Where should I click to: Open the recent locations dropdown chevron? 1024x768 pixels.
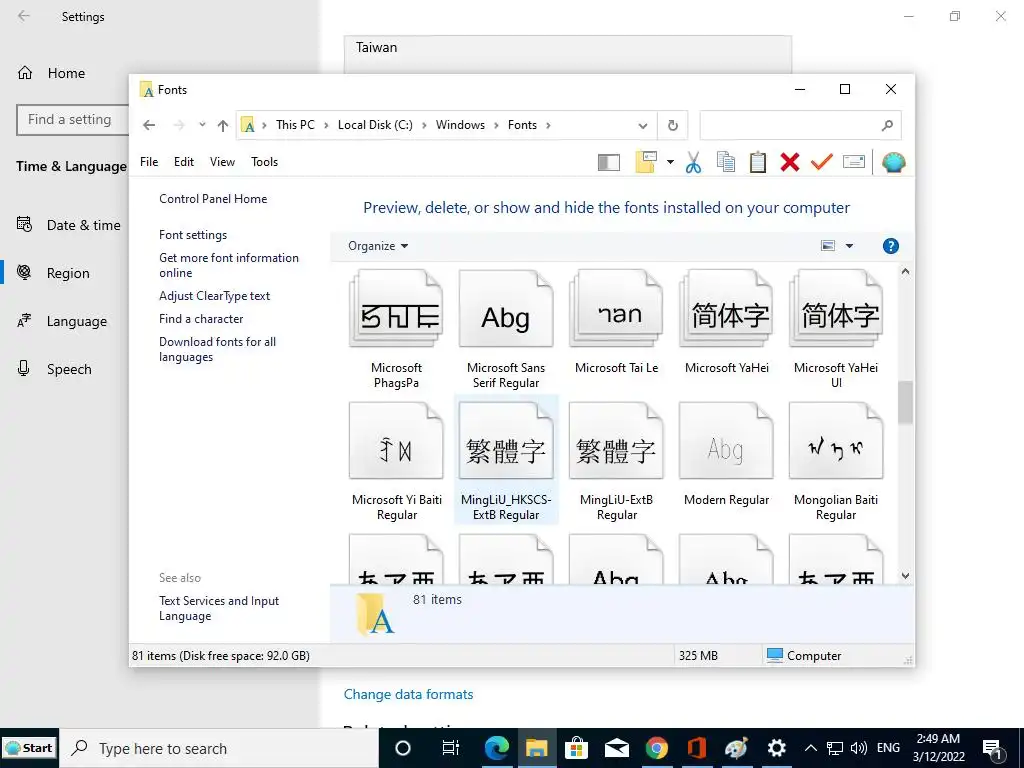(202, 125)
